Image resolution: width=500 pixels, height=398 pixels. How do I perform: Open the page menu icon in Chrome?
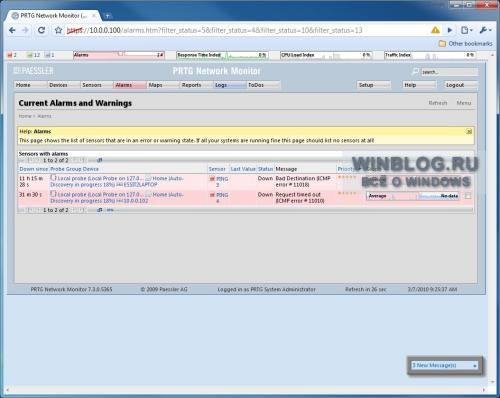point(466,30)
